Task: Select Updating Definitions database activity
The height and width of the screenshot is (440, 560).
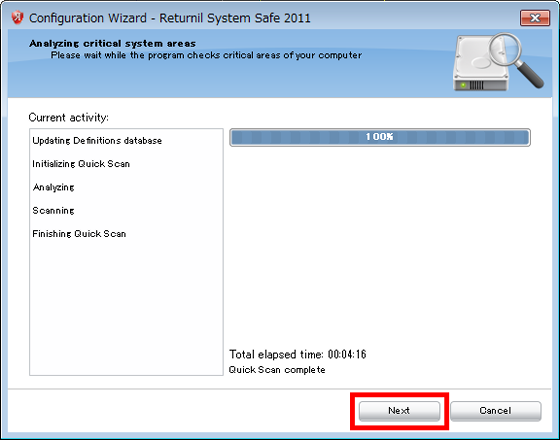Action: pyautogui.click(x=97, y=141)
